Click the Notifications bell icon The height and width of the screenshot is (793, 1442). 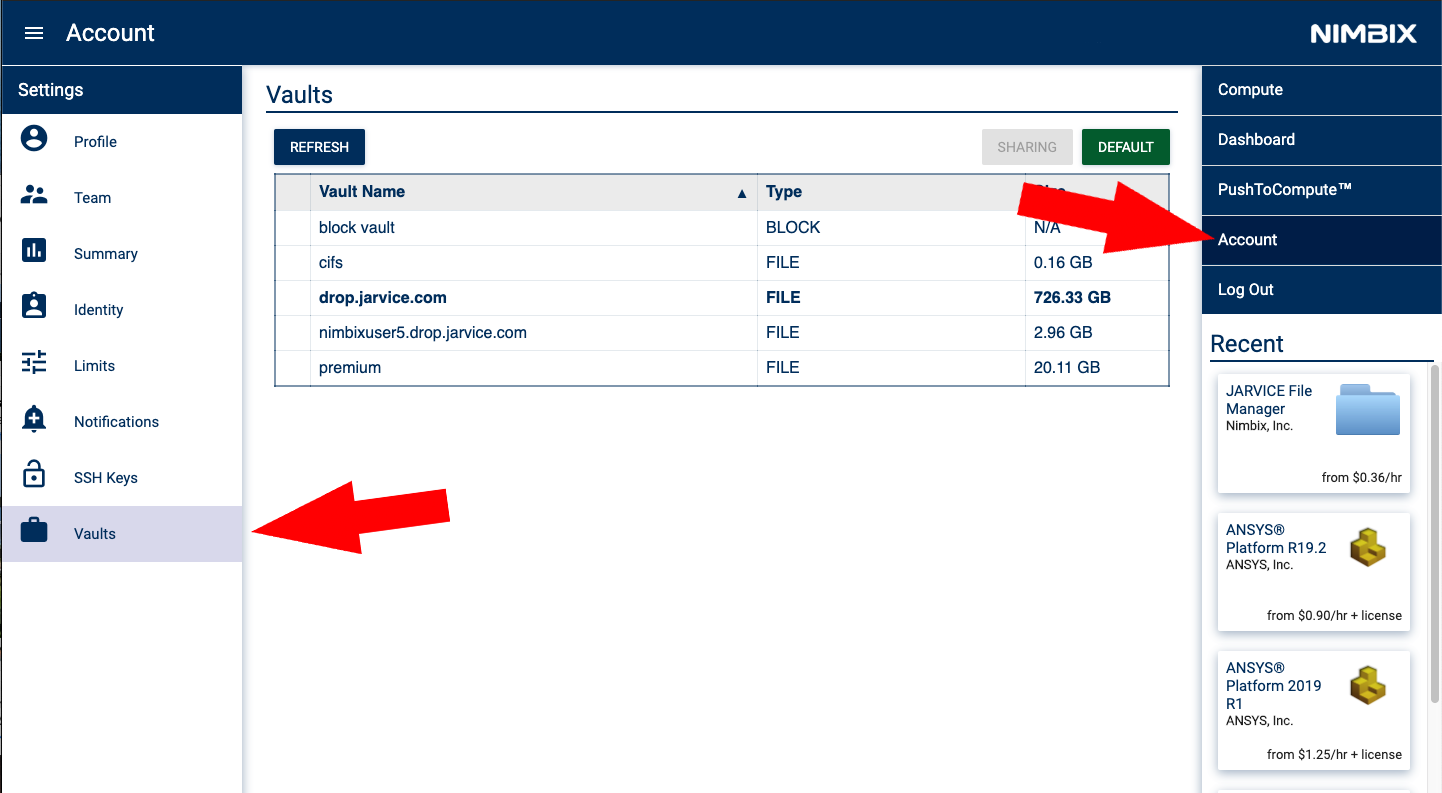[34, 419]
